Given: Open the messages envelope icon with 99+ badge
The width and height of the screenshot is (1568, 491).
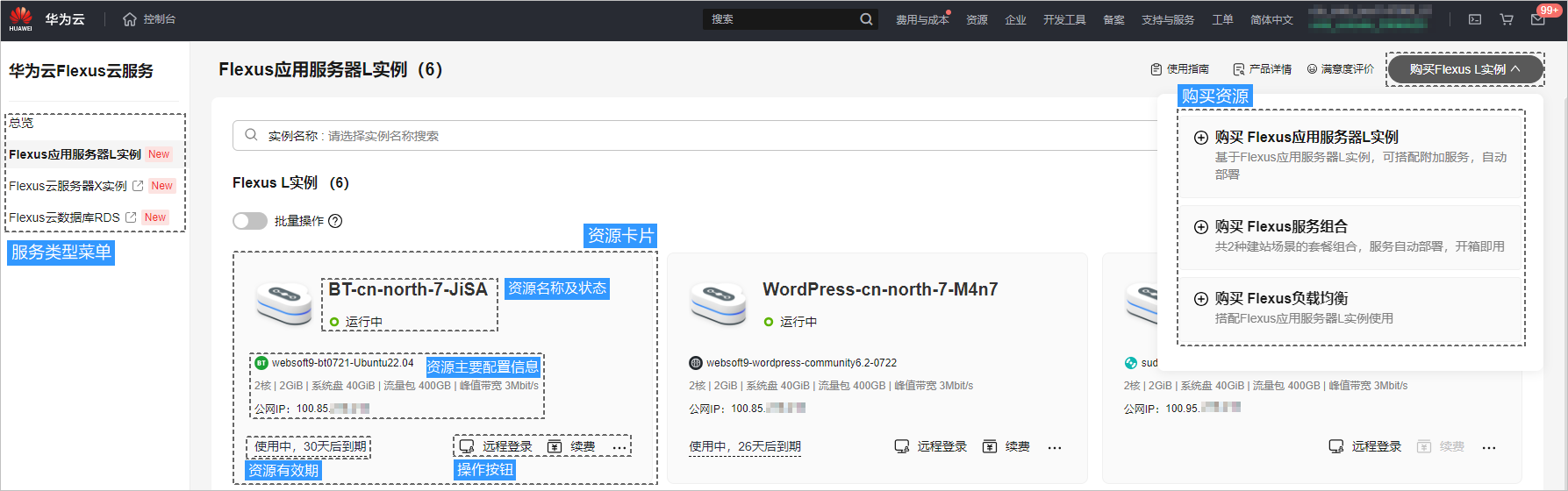Looking at the screenshot, I should pyautogui.click(x=1538, y=19).
